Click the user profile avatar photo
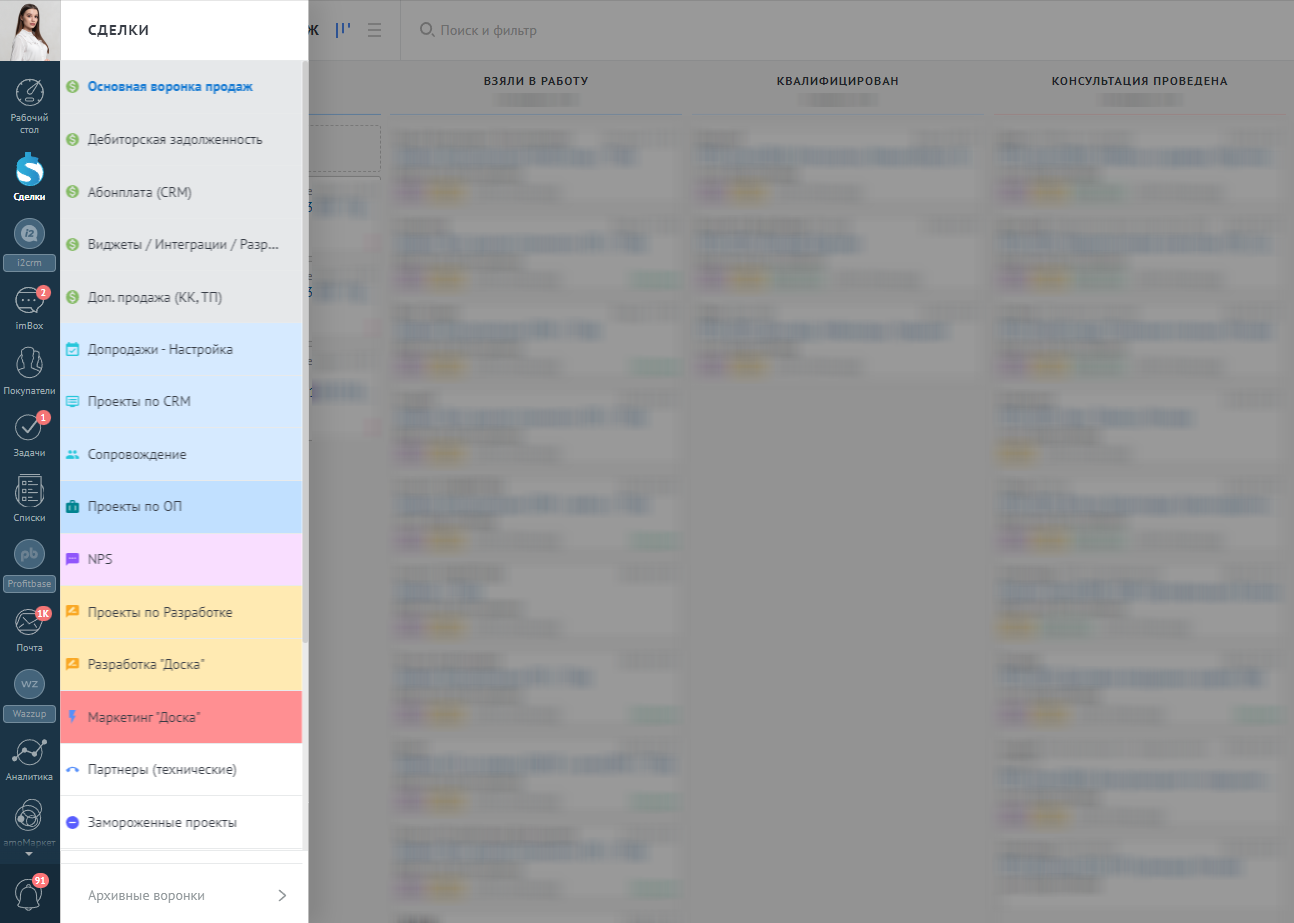This screenshot has width=1294, height=923. coord(30,30)
